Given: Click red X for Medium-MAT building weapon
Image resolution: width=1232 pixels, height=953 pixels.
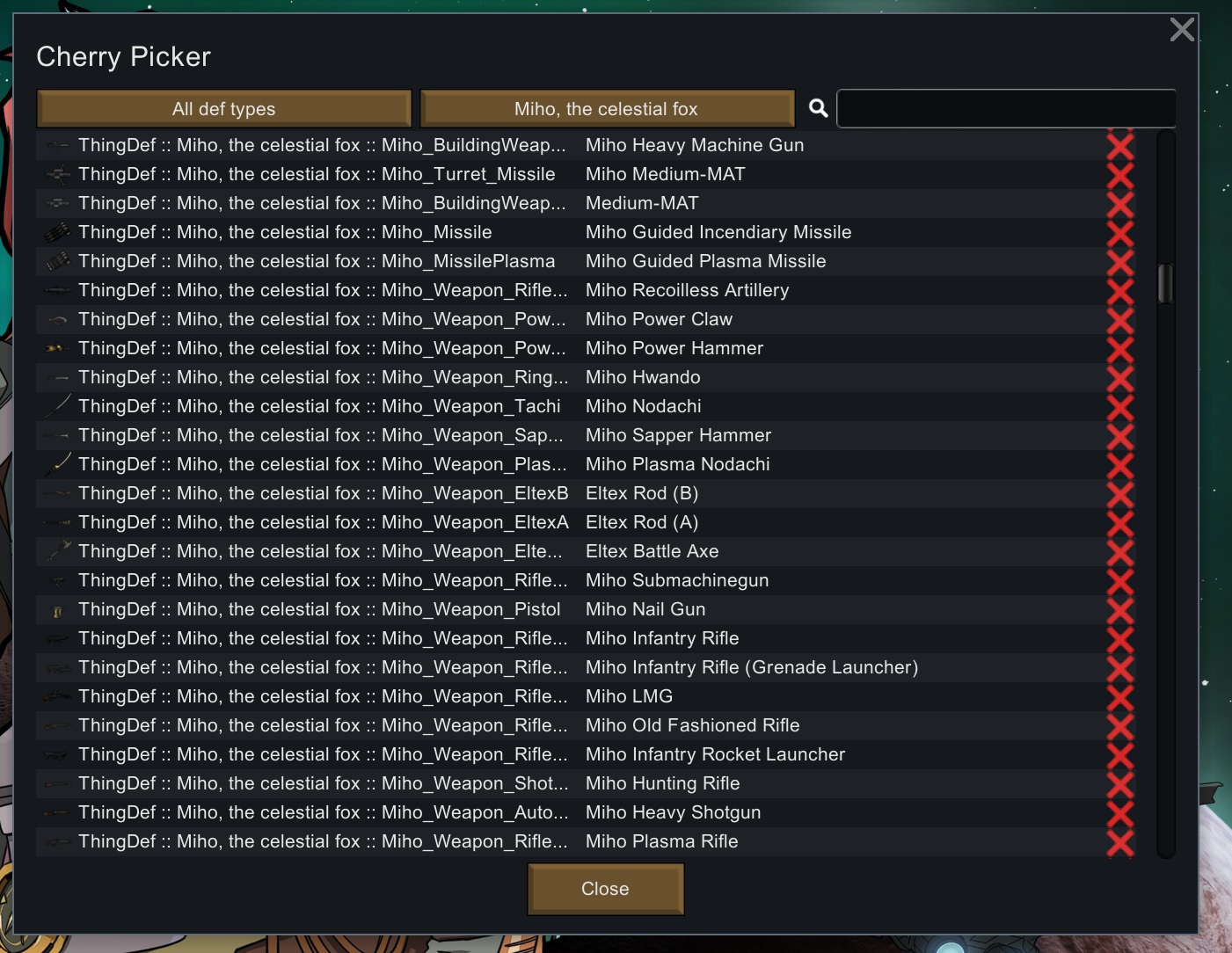Looking at the screenshot, I should tap(1119, 203).
